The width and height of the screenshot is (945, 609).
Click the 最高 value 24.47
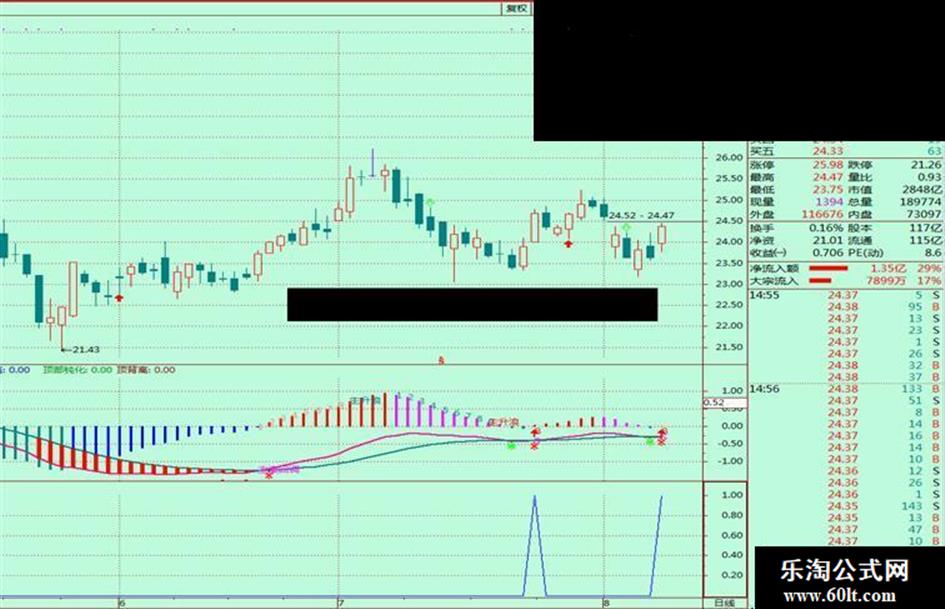(828, 177)
